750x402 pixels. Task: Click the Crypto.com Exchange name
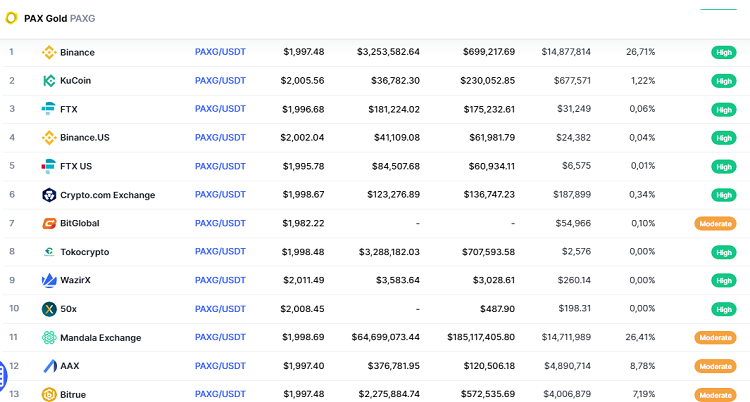pos(108,195)
